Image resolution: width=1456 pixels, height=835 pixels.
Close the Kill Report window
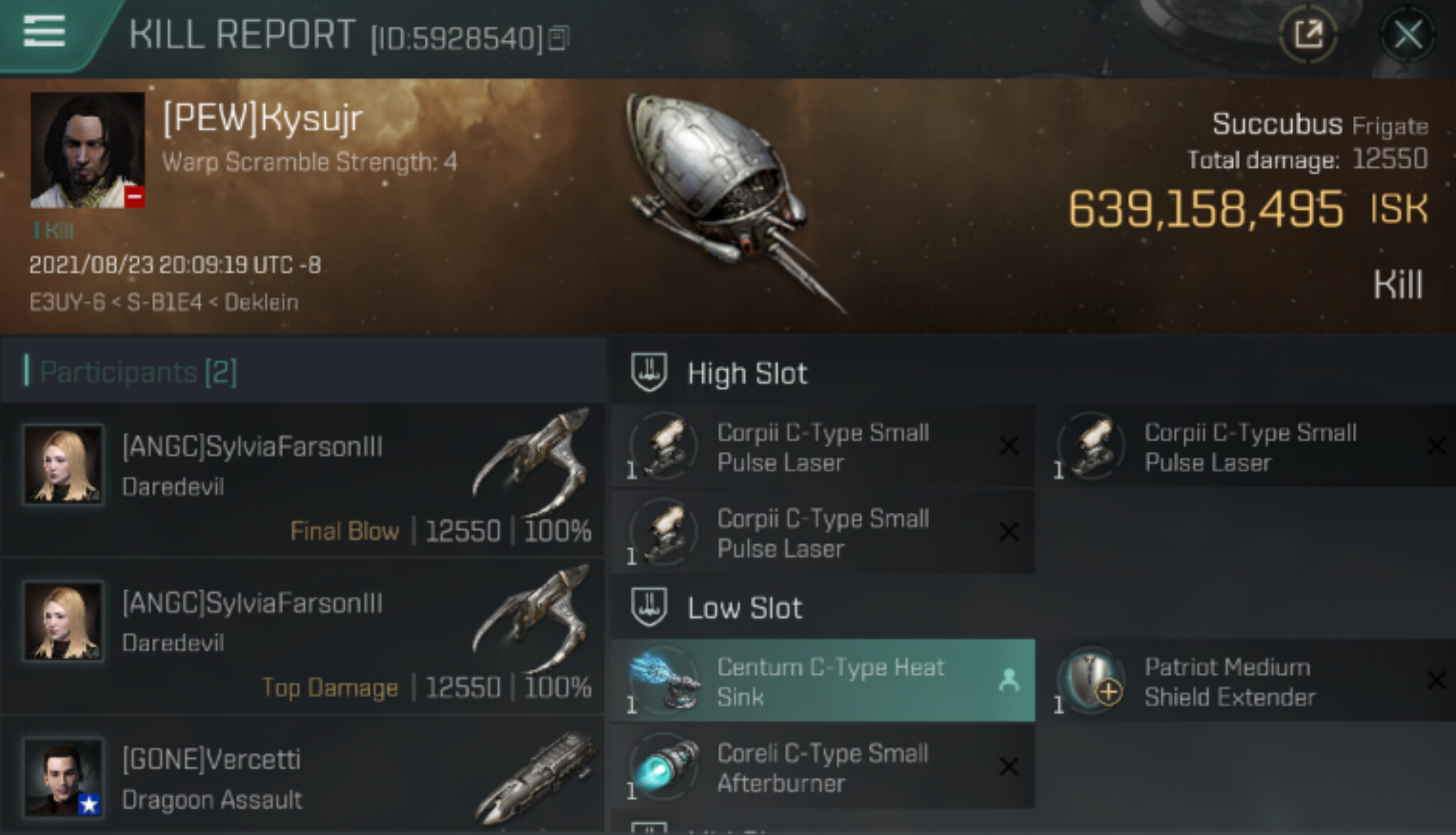coord(1408,34)
